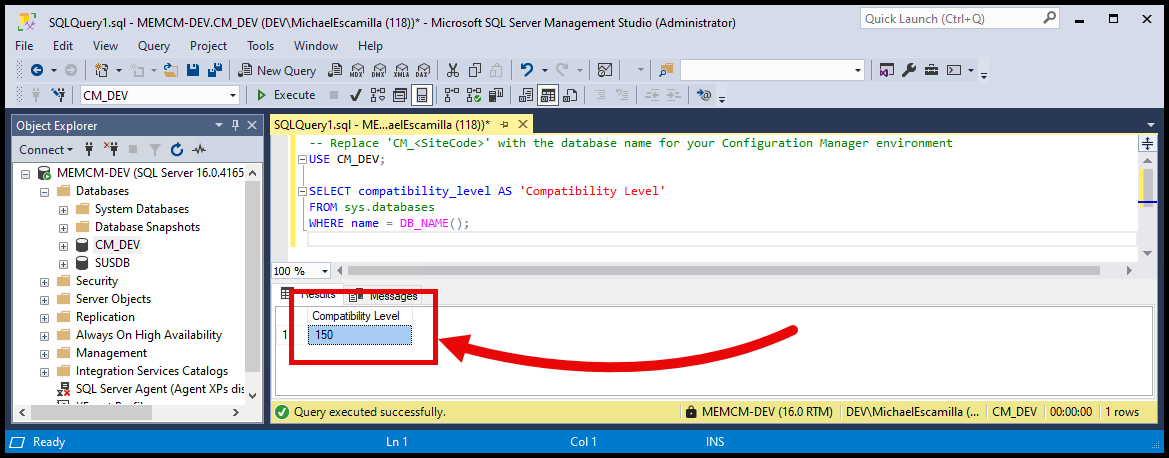This screenshot has width=1169, height=458.
Task: Open the Activity Monitor icon
Action: pyautogui.click(x=605, y=70)
